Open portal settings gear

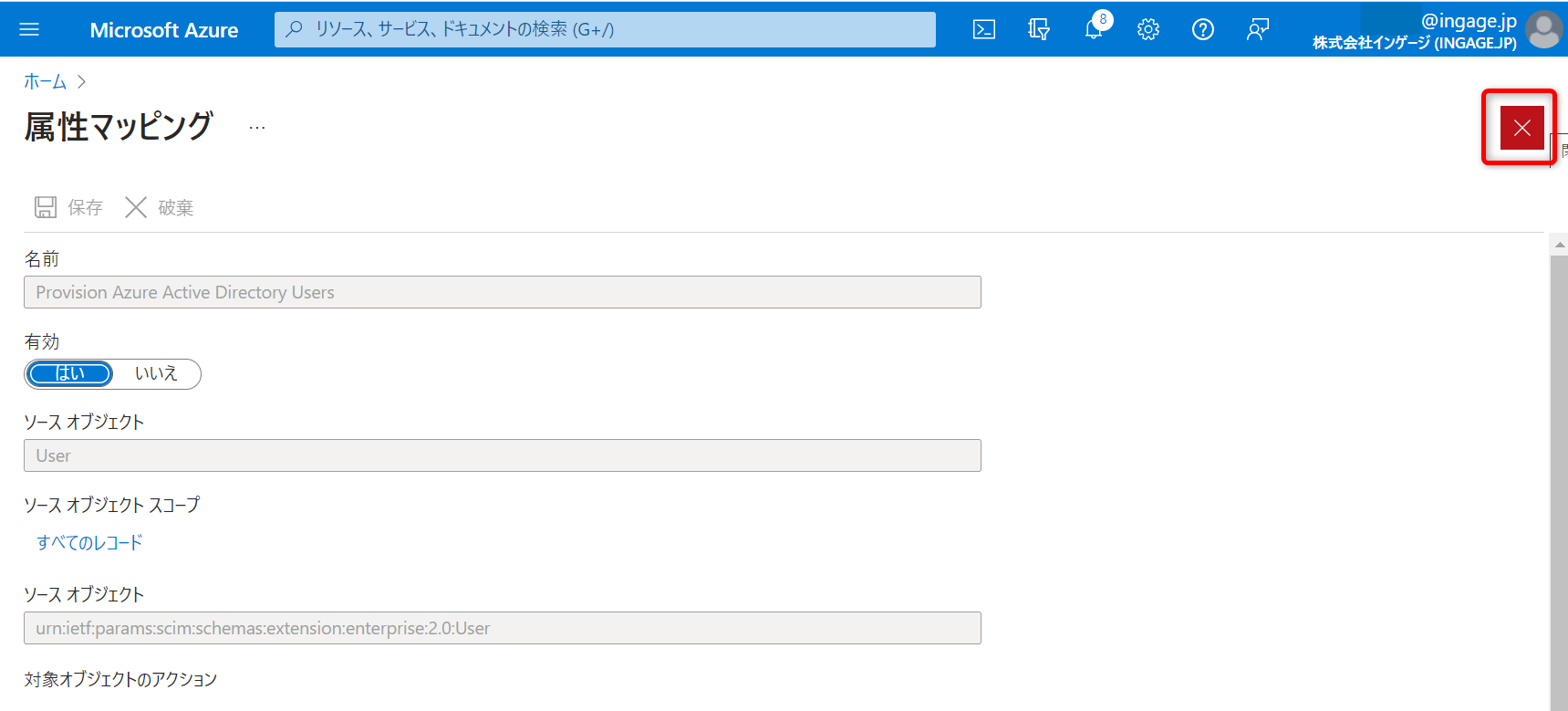tap(1148, 29)
